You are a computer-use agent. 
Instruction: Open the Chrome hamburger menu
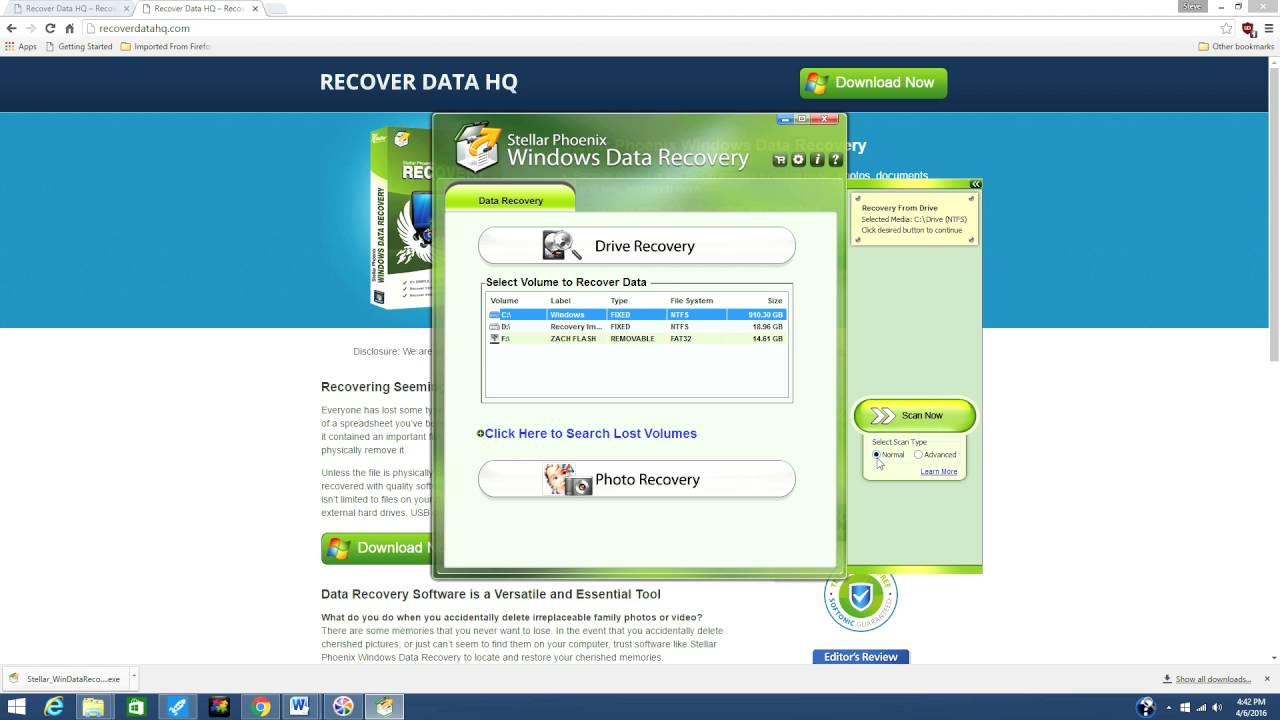point(1269,28)
